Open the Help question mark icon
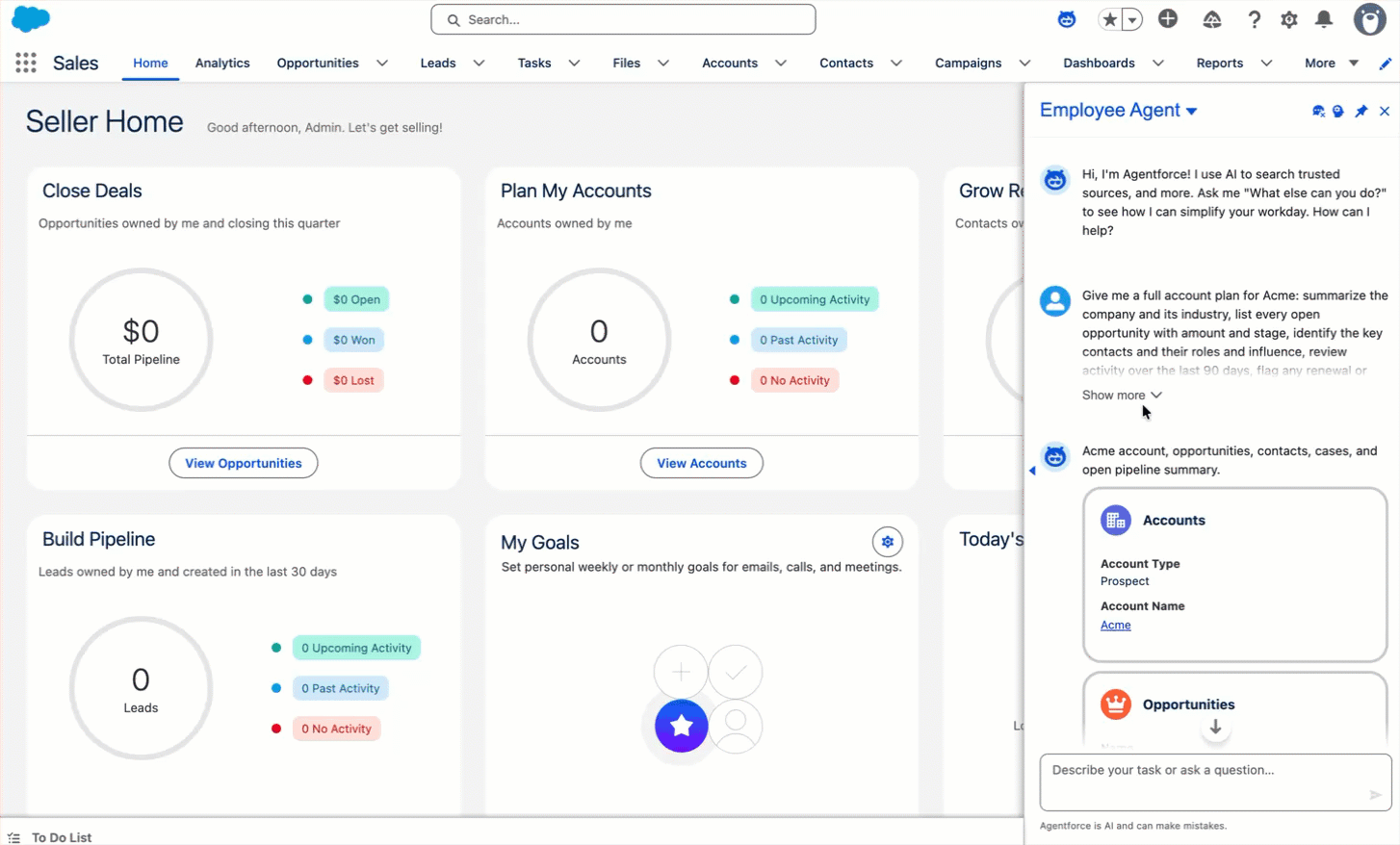The height and width of the screenshot is (845, 1400). click(x=1254, y=19)
